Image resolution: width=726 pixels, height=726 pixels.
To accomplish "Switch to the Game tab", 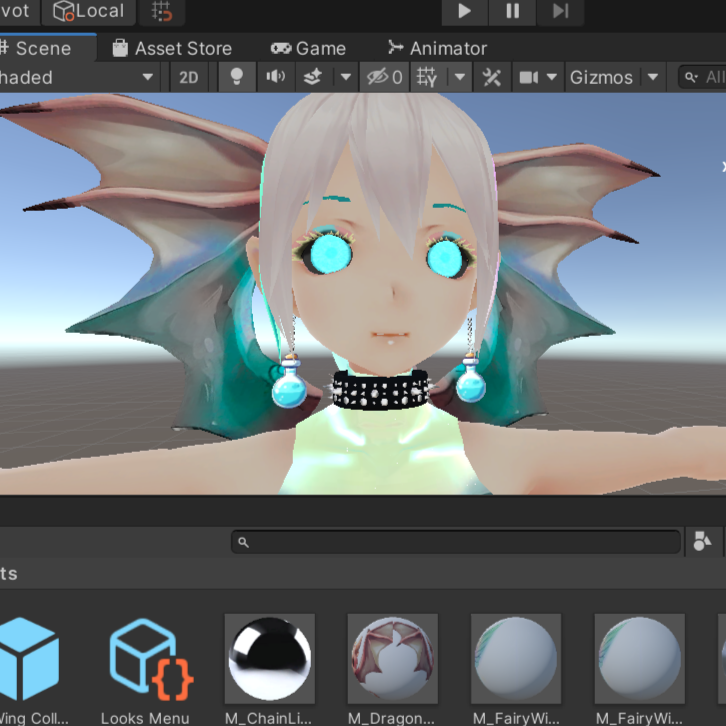I will pyautogui.click(x=308, y=48).
